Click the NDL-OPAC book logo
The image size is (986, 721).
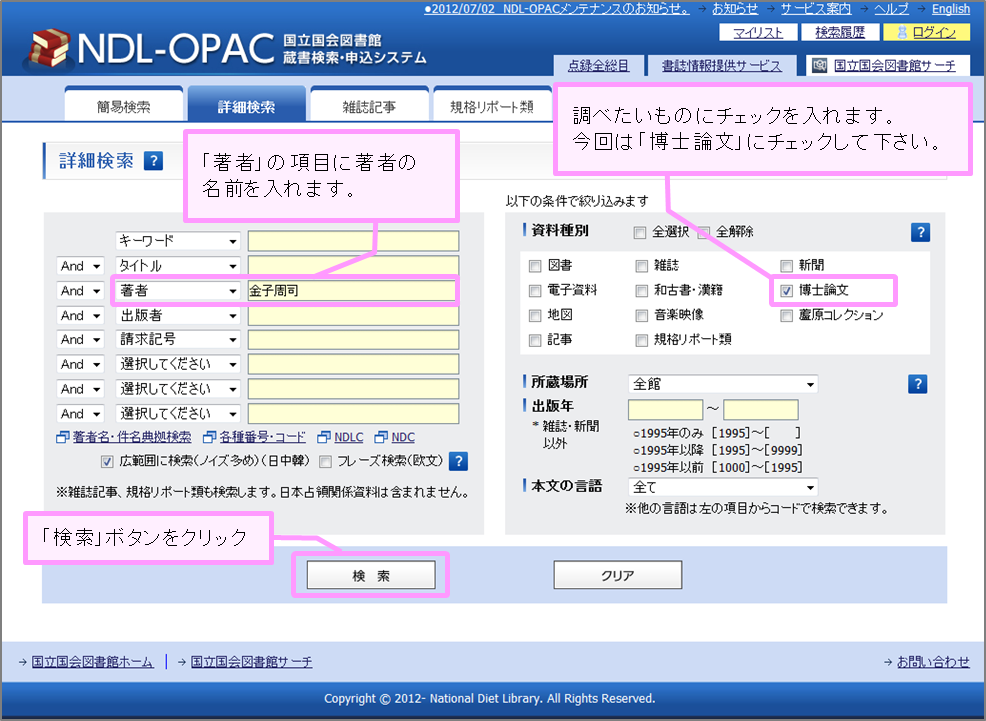48,48
